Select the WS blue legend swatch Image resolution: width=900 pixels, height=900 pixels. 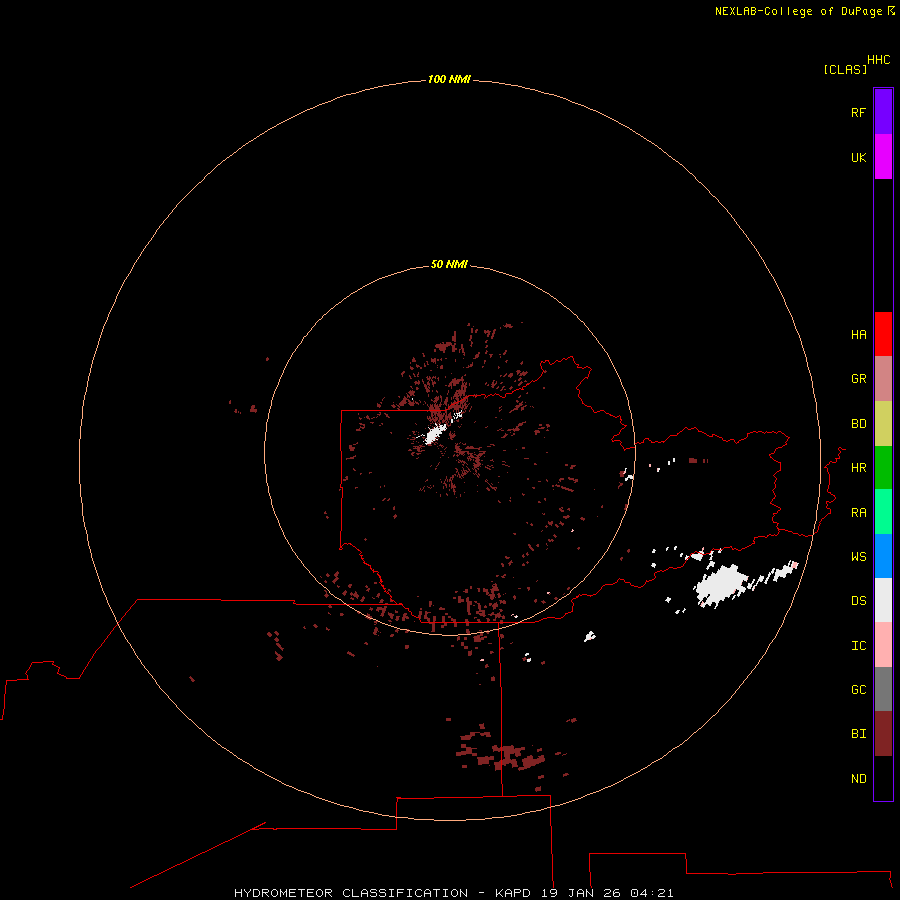pos(883,556)
